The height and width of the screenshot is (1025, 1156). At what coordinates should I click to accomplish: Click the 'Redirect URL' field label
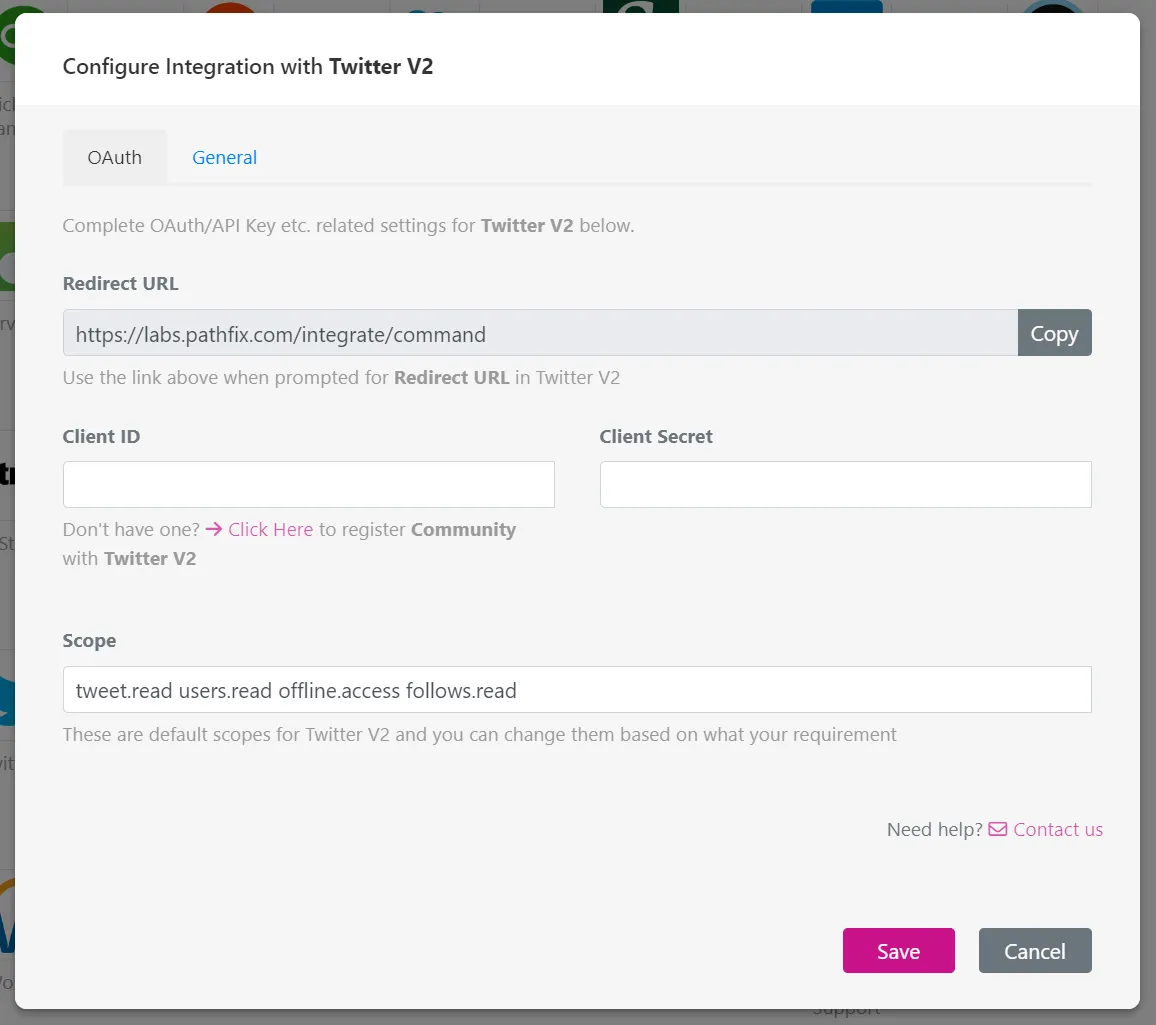click(x=121, y=284)
